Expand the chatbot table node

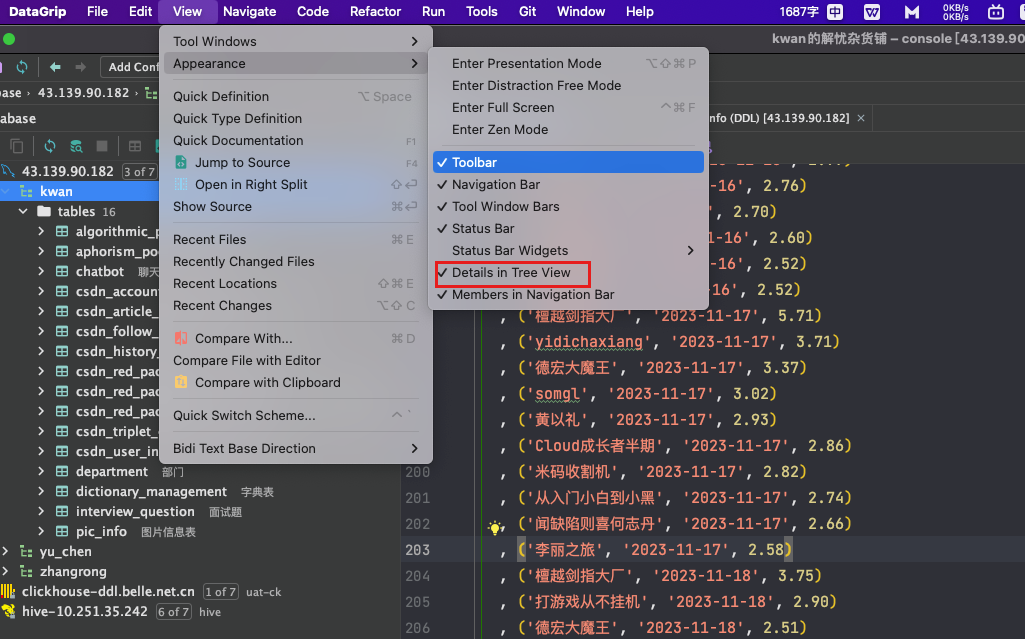41,271
